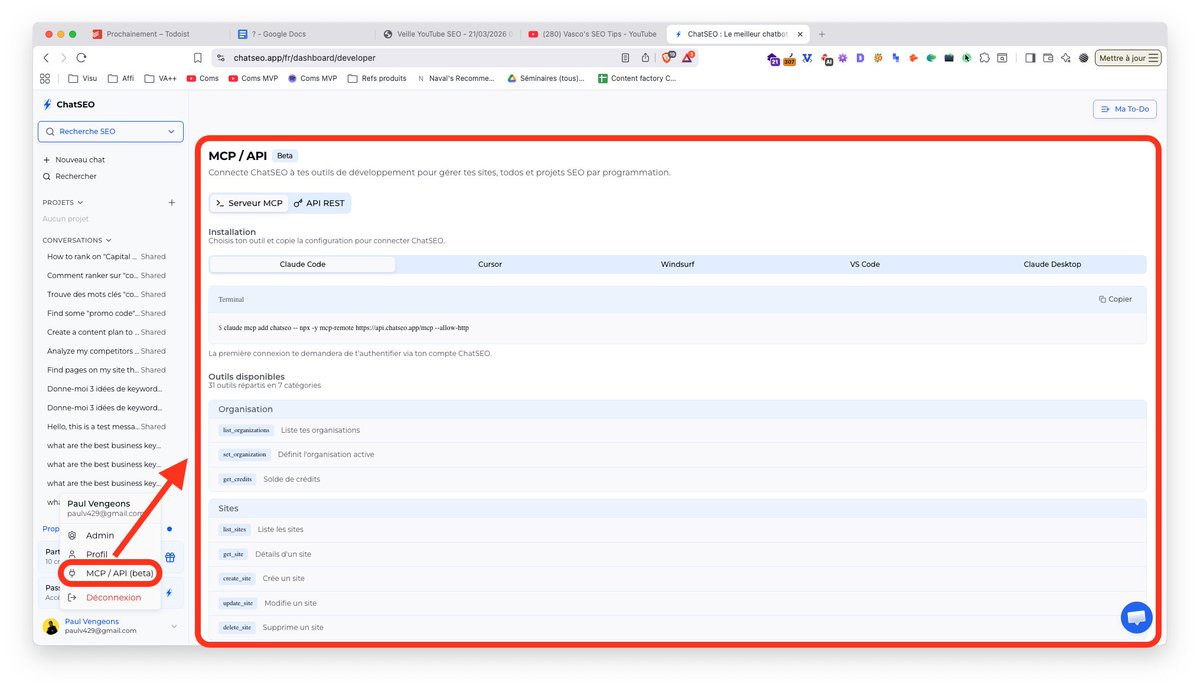Click the lightning icon in Pass card
Screen dimensions: 1200x689
(x=169, y=592)
